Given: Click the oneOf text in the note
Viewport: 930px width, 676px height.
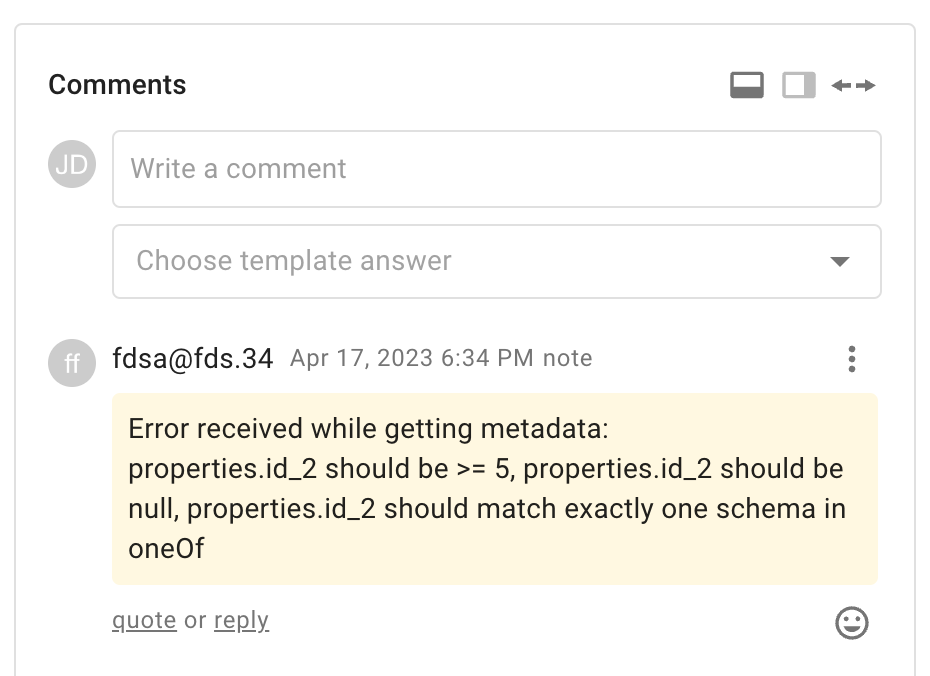Looking at the screenshot, I should tap(166, 548).
